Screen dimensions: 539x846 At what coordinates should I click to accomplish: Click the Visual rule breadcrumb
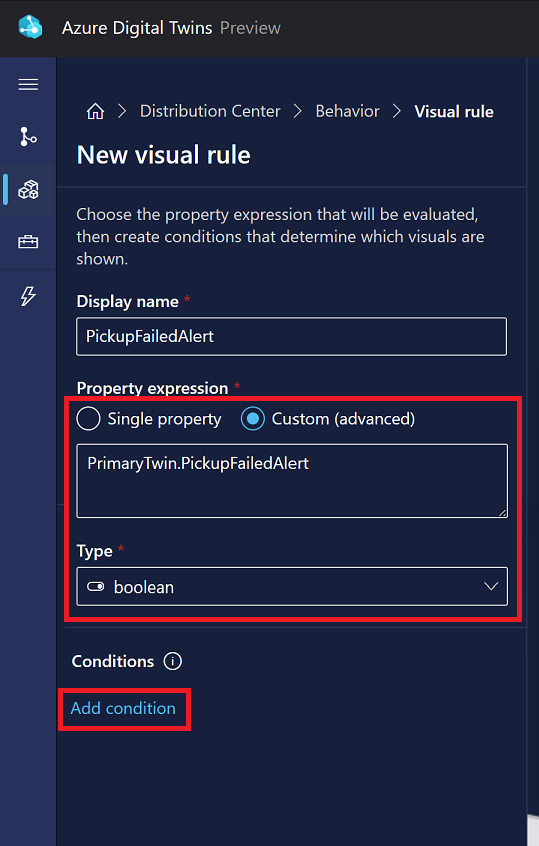[454, 112]
